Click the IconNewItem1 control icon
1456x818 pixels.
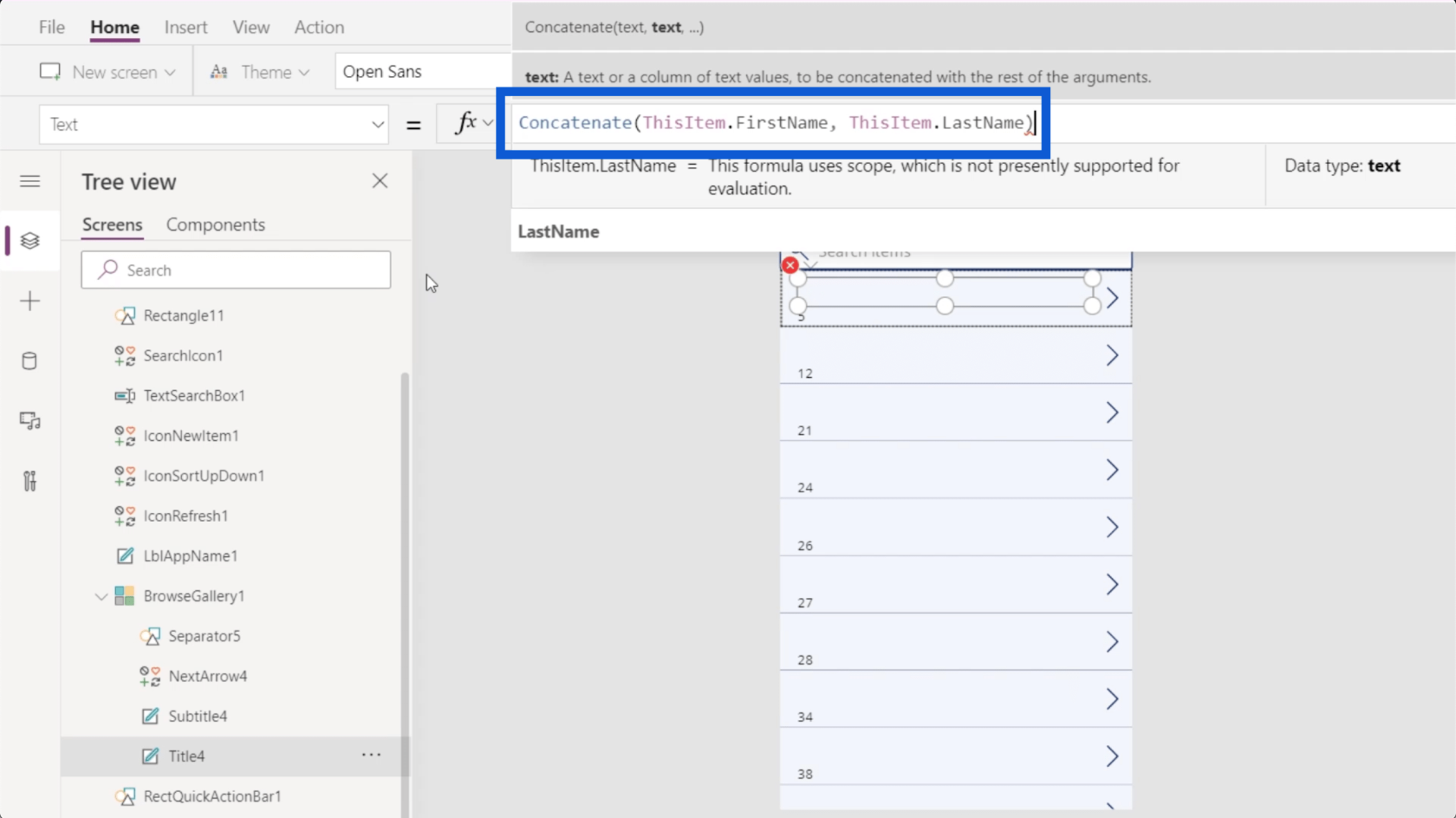(125, 436)
